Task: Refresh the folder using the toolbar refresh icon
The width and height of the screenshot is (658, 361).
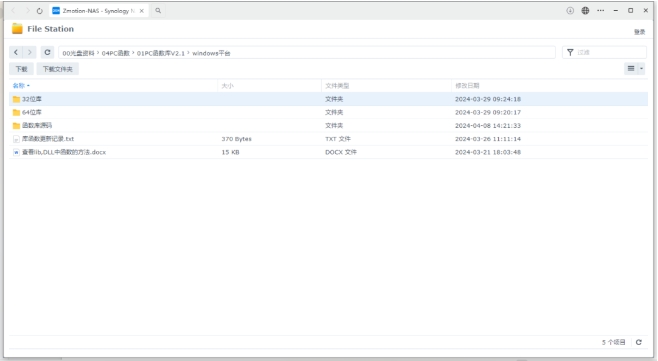Action: (x=47, y=52)
